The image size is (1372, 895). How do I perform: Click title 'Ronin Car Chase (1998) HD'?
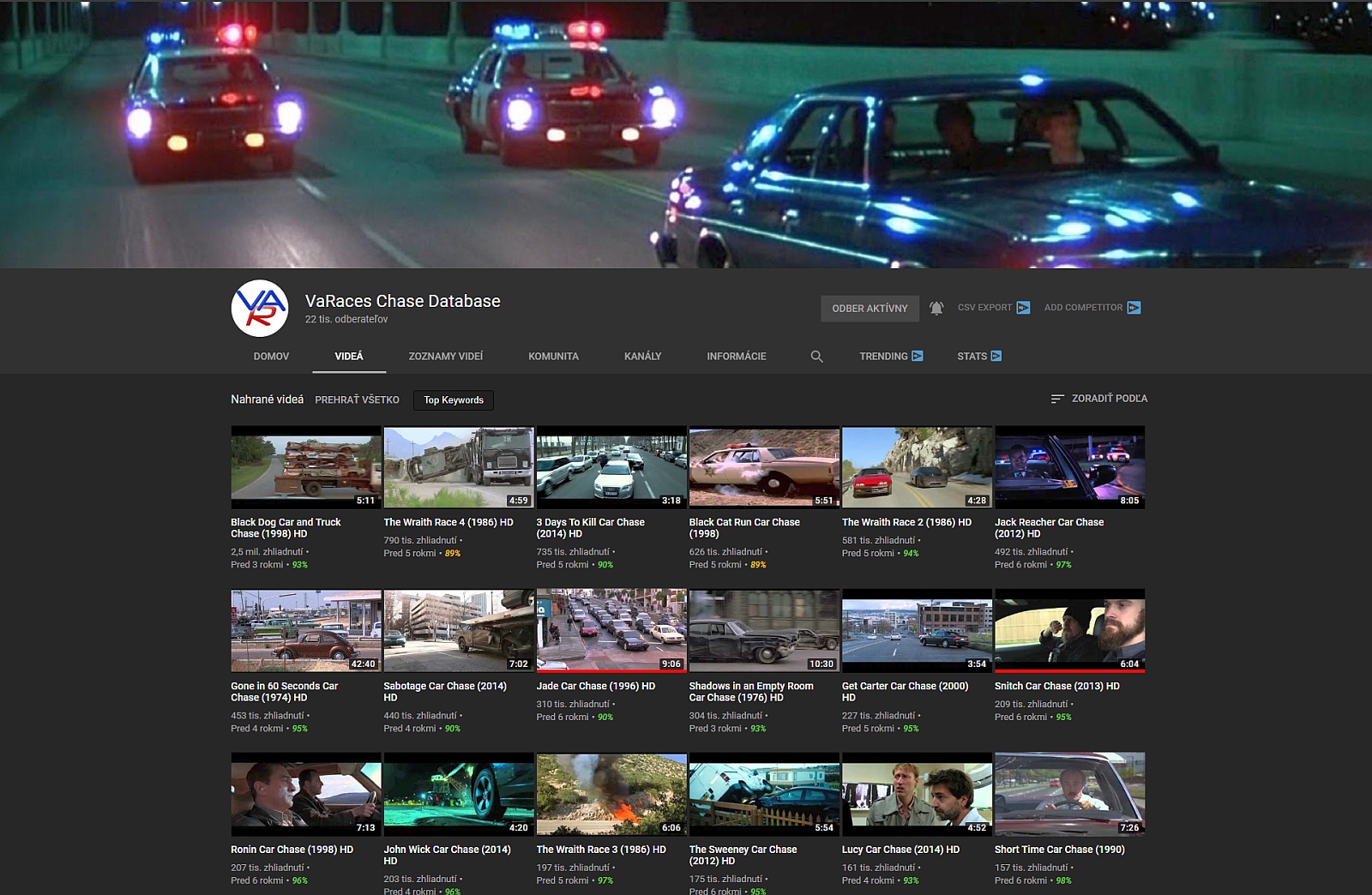coord(292,850)
